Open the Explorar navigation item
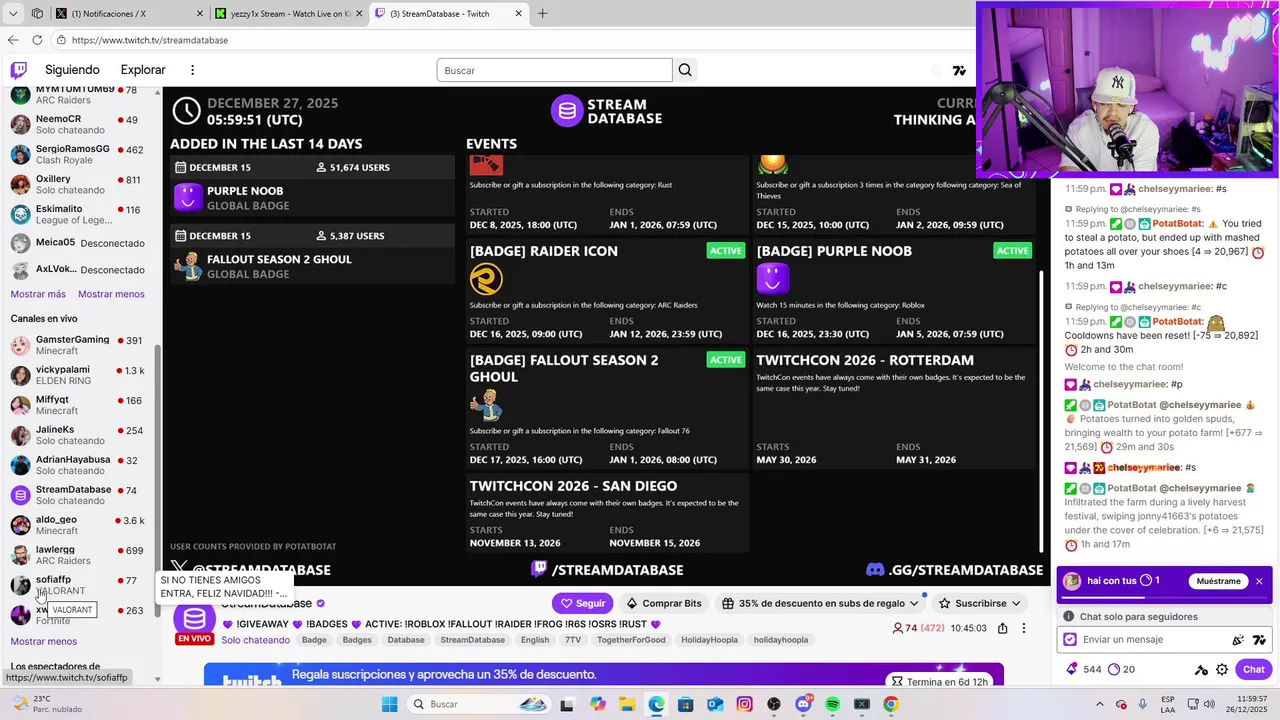Image resolution: width=1280 pixels, height=720 pixels. tap(143, 70)
